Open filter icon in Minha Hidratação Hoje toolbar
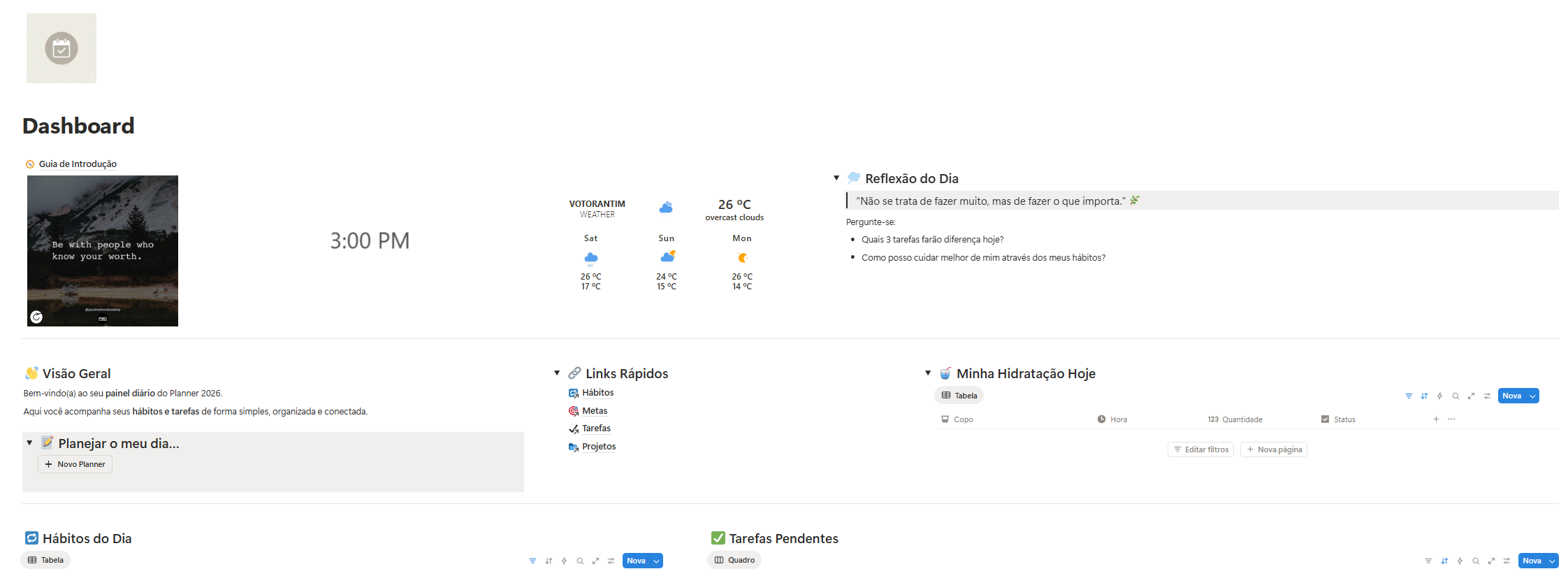The image size is (1568, 576). (1409, 396)
